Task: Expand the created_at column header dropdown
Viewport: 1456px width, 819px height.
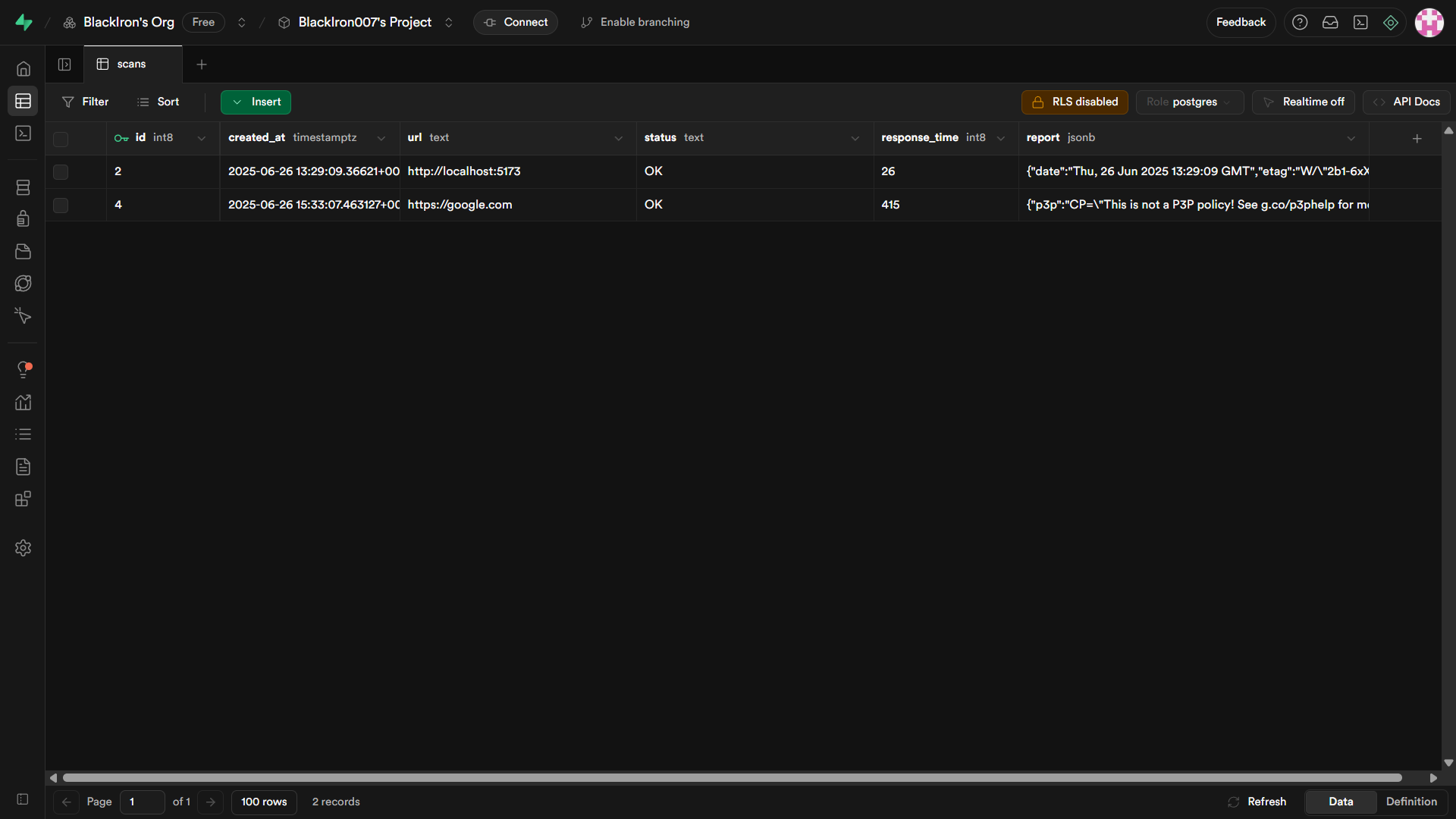Action: (381, 138)
